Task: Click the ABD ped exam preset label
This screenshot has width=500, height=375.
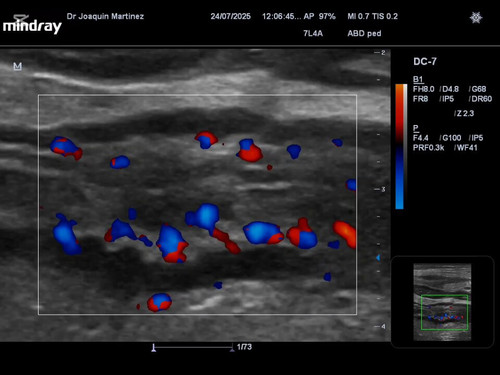Action: click(364, 33)
